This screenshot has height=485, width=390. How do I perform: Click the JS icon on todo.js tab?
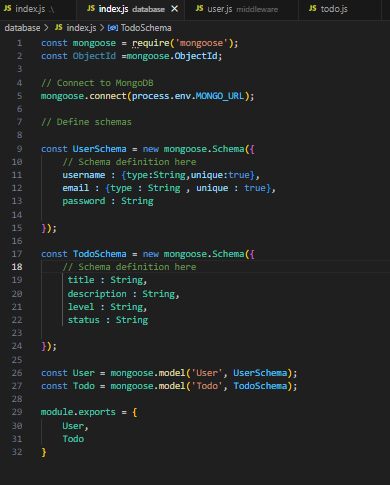tap(312, 8)
